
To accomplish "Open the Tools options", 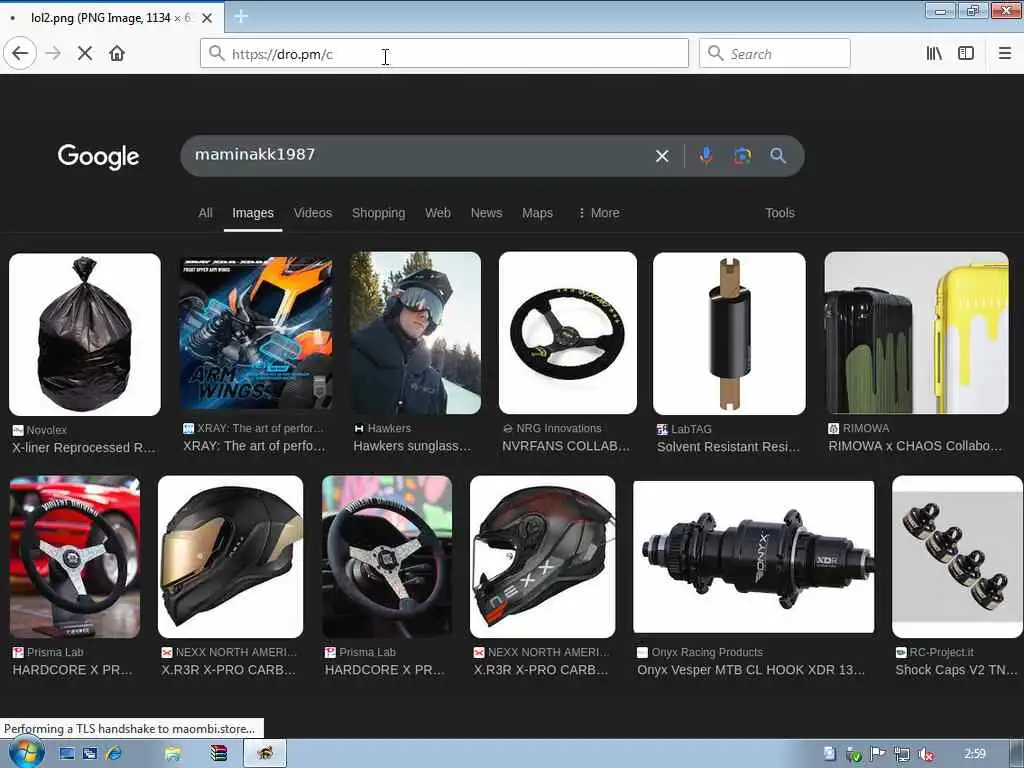I will coord(780,213).
